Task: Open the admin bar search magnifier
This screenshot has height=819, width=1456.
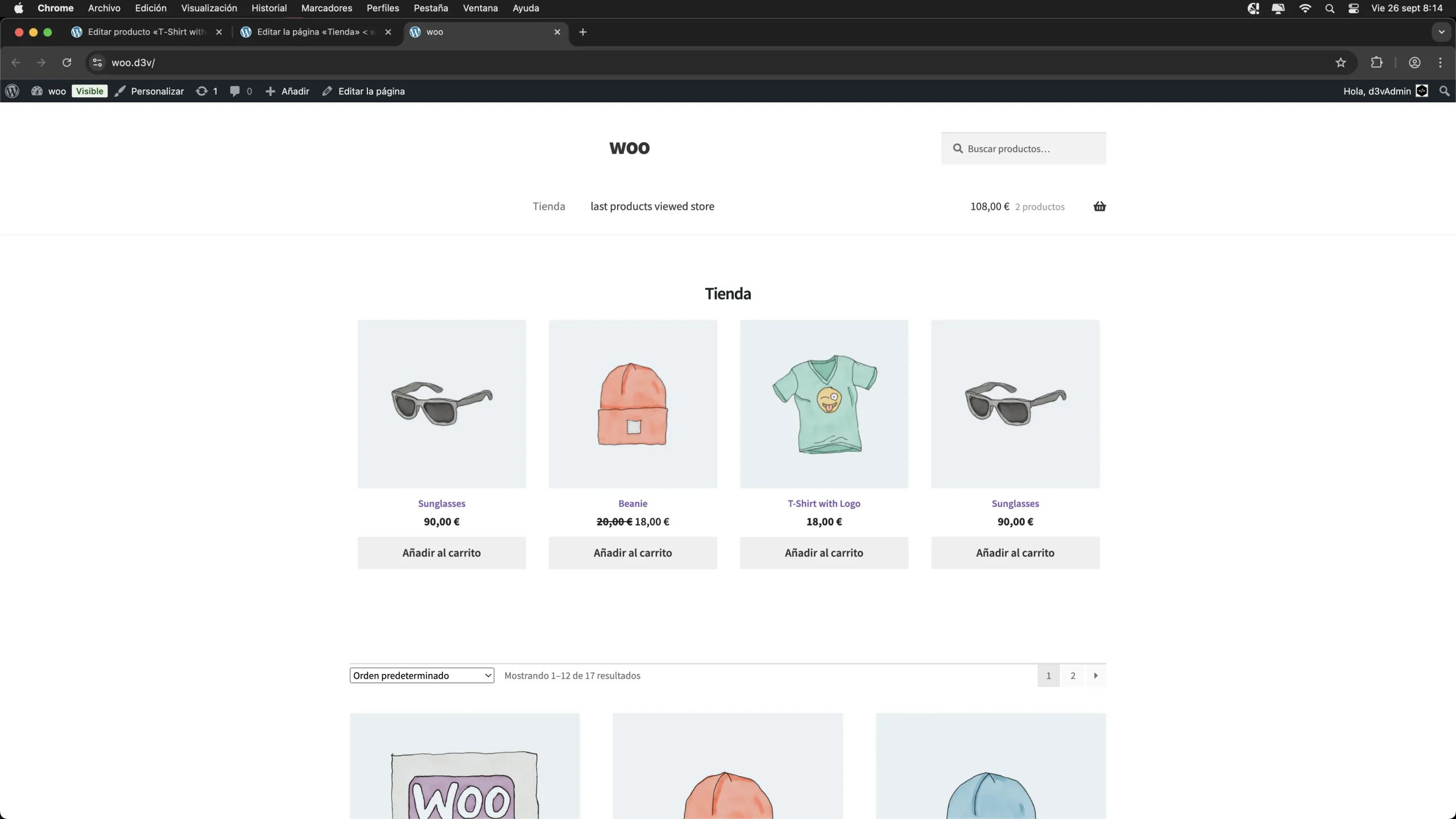Action: click(1444, 91)
